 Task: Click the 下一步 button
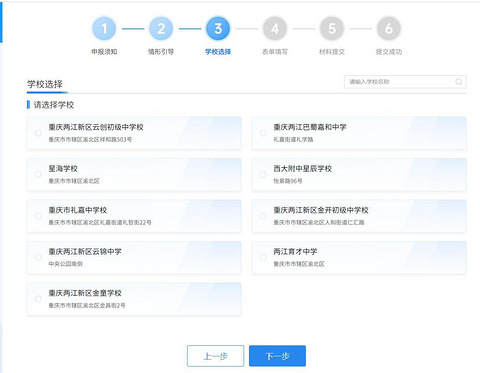pos(277,356)
